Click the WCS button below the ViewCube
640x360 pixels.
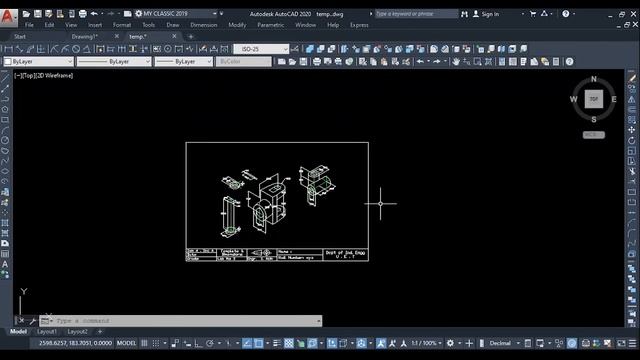pos(593,135)
